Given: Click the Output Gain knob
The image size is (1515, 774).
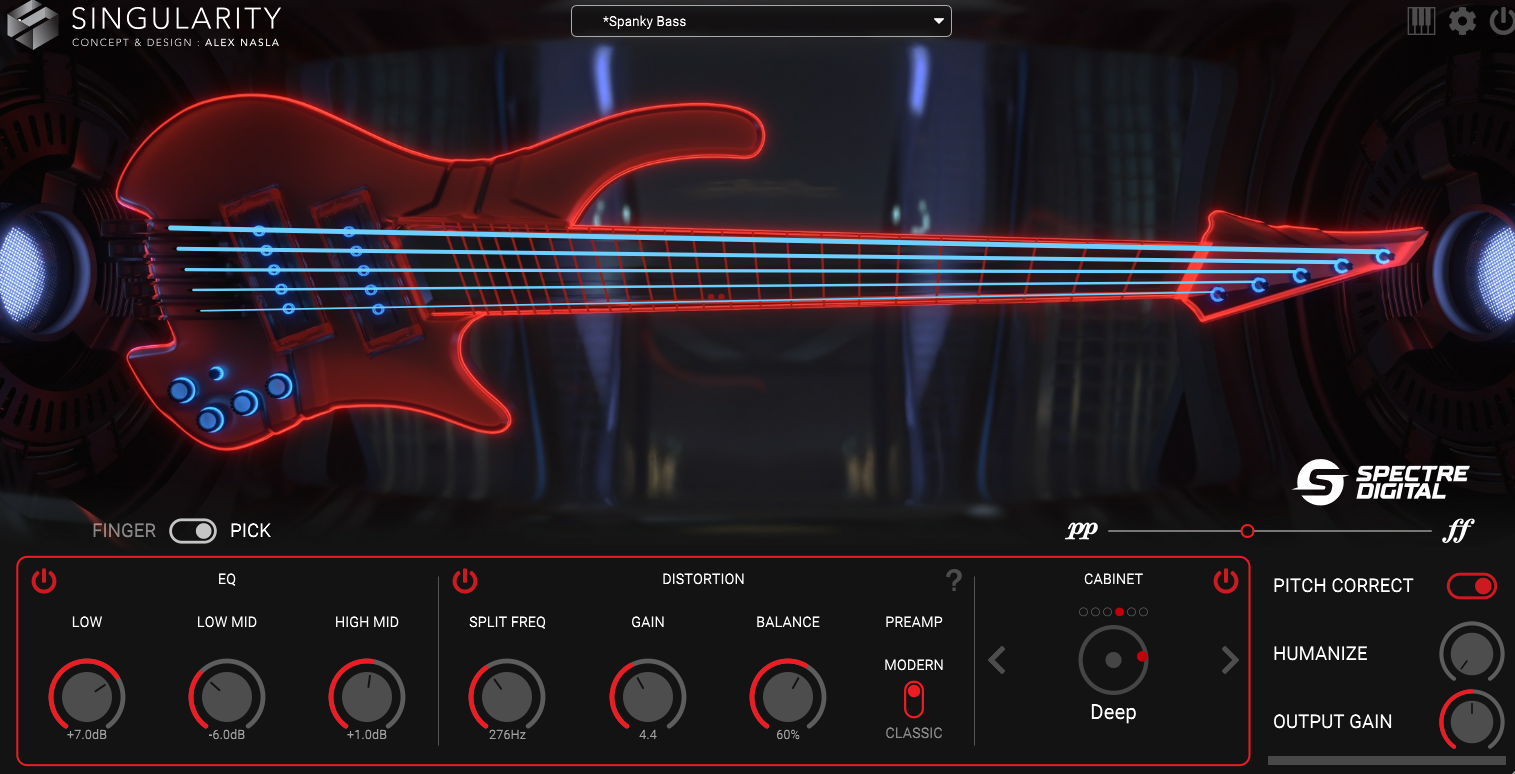Looking at the screenshot, I should point(1472,722).
